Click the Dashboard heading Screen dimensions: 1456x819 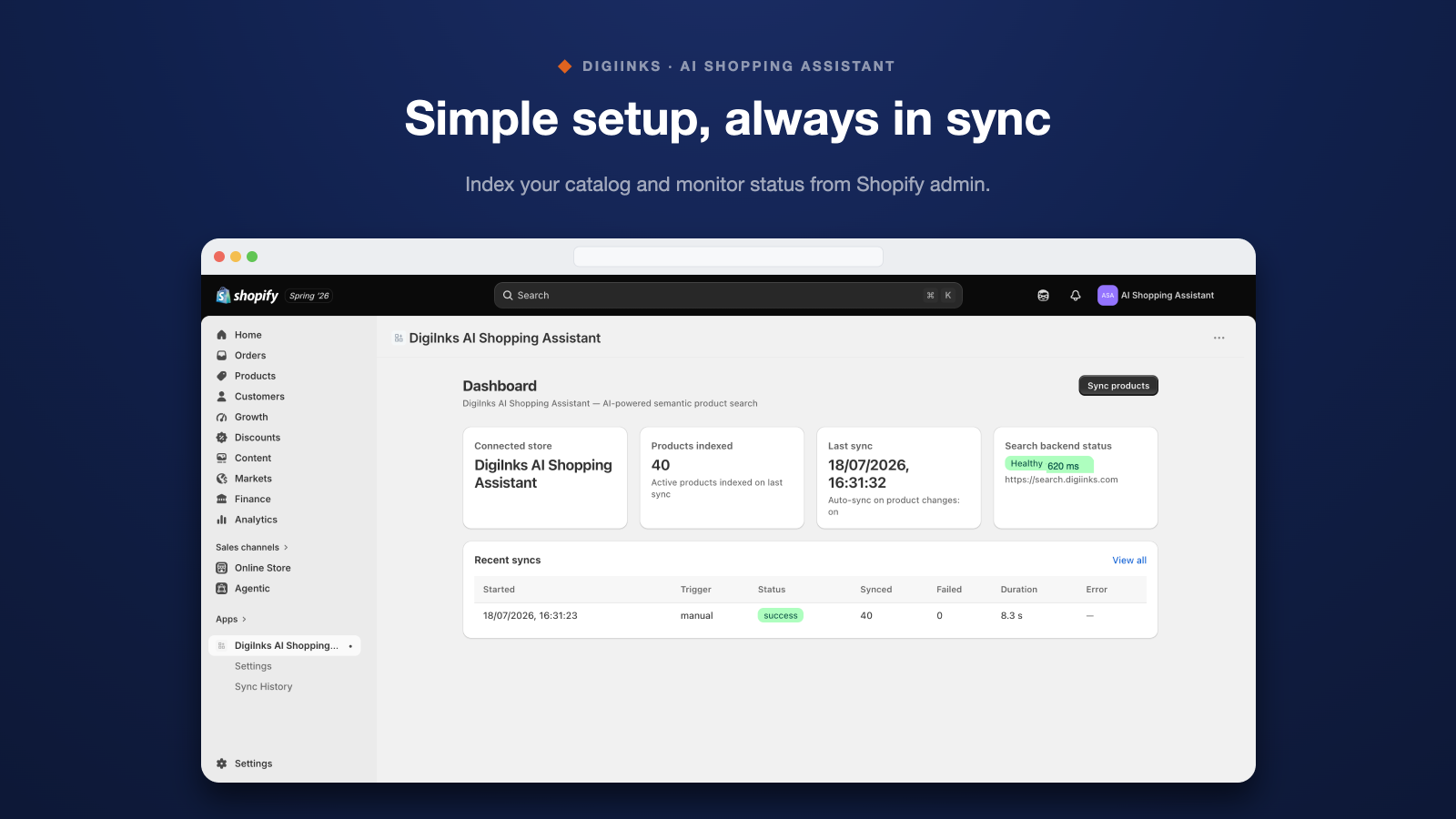click(500, 386)
